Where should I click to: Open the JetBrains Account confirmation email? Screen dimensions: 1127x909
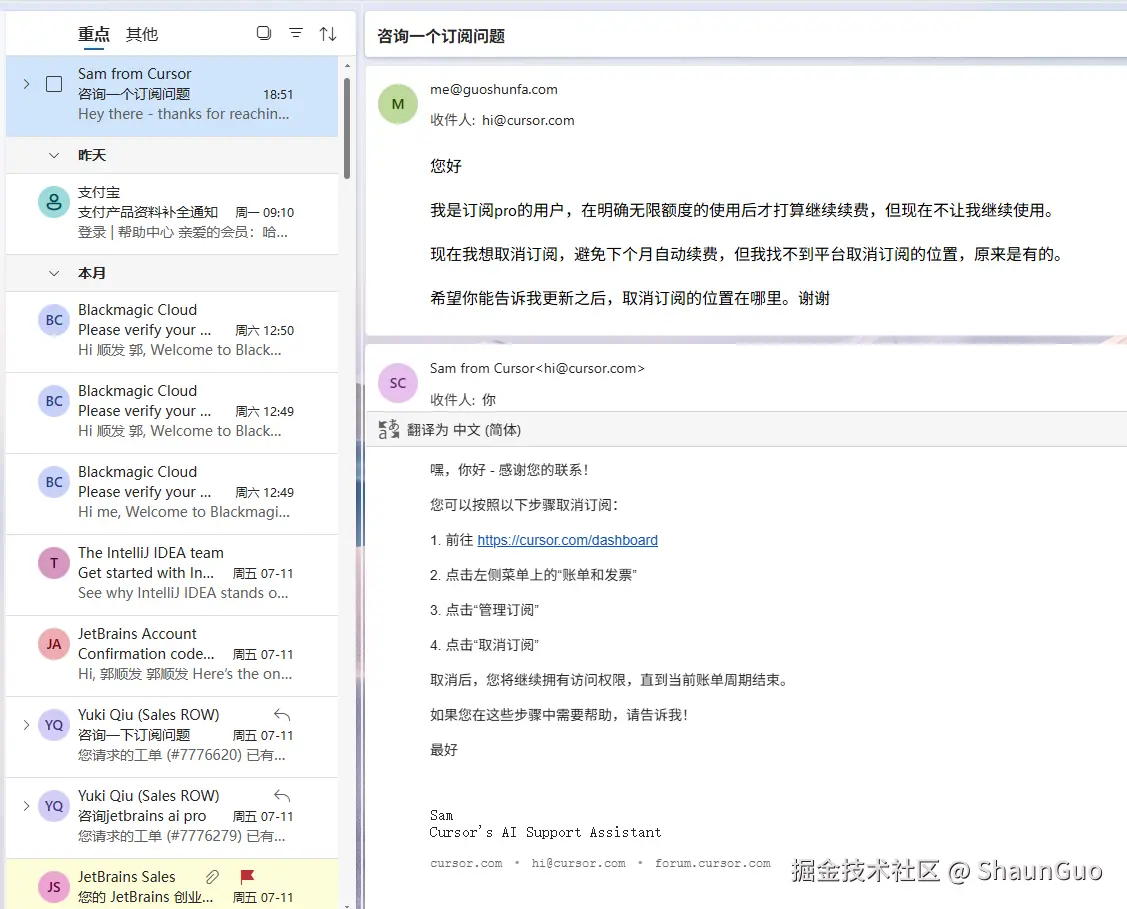coord(170,655)
